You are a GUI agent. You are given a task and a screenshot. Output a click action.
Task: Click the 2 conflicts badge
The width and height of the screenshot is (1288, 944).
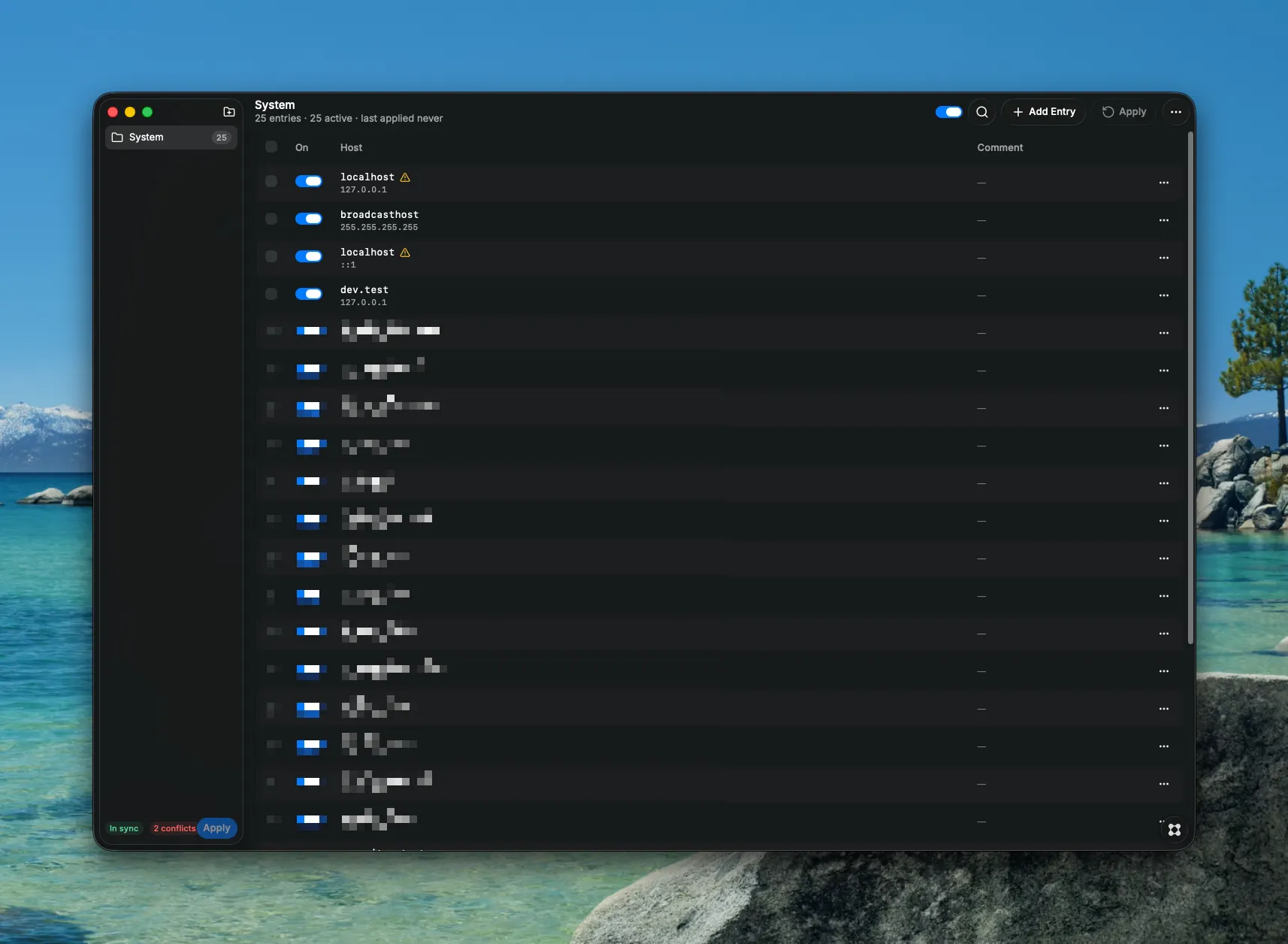point(174,828)
